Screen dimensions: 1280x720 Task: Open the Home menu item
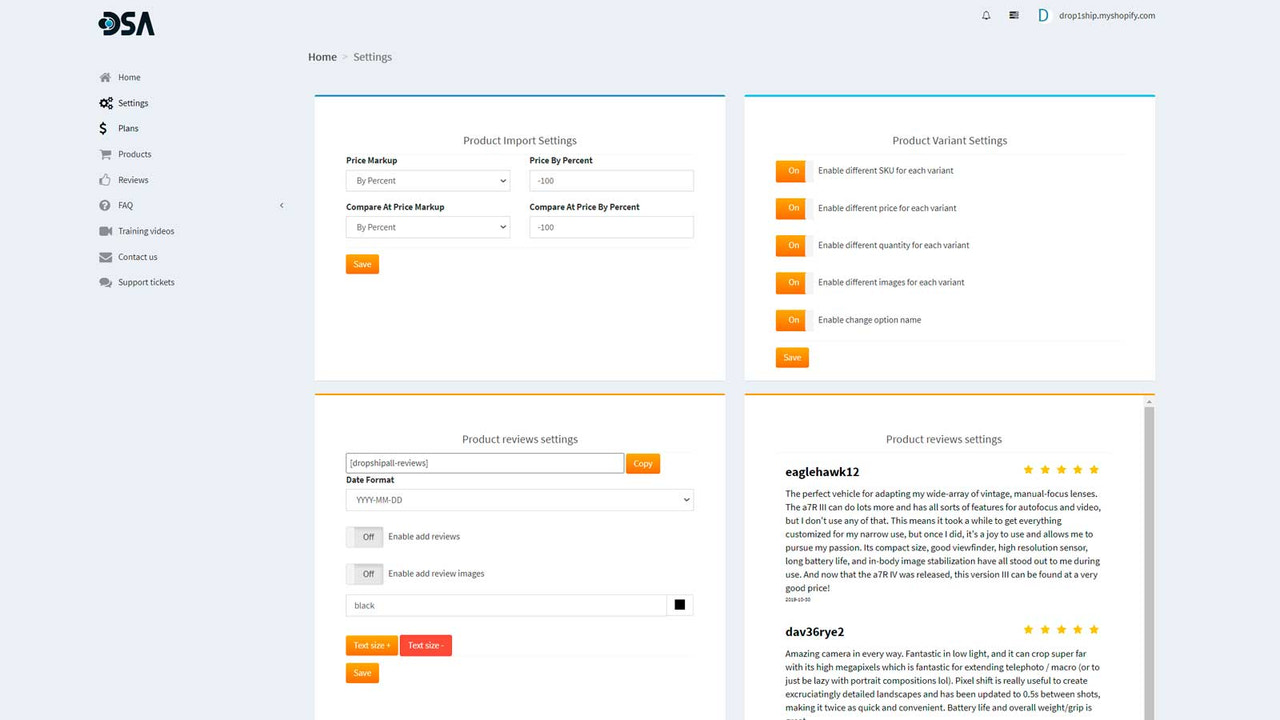(x=129, y=77)
